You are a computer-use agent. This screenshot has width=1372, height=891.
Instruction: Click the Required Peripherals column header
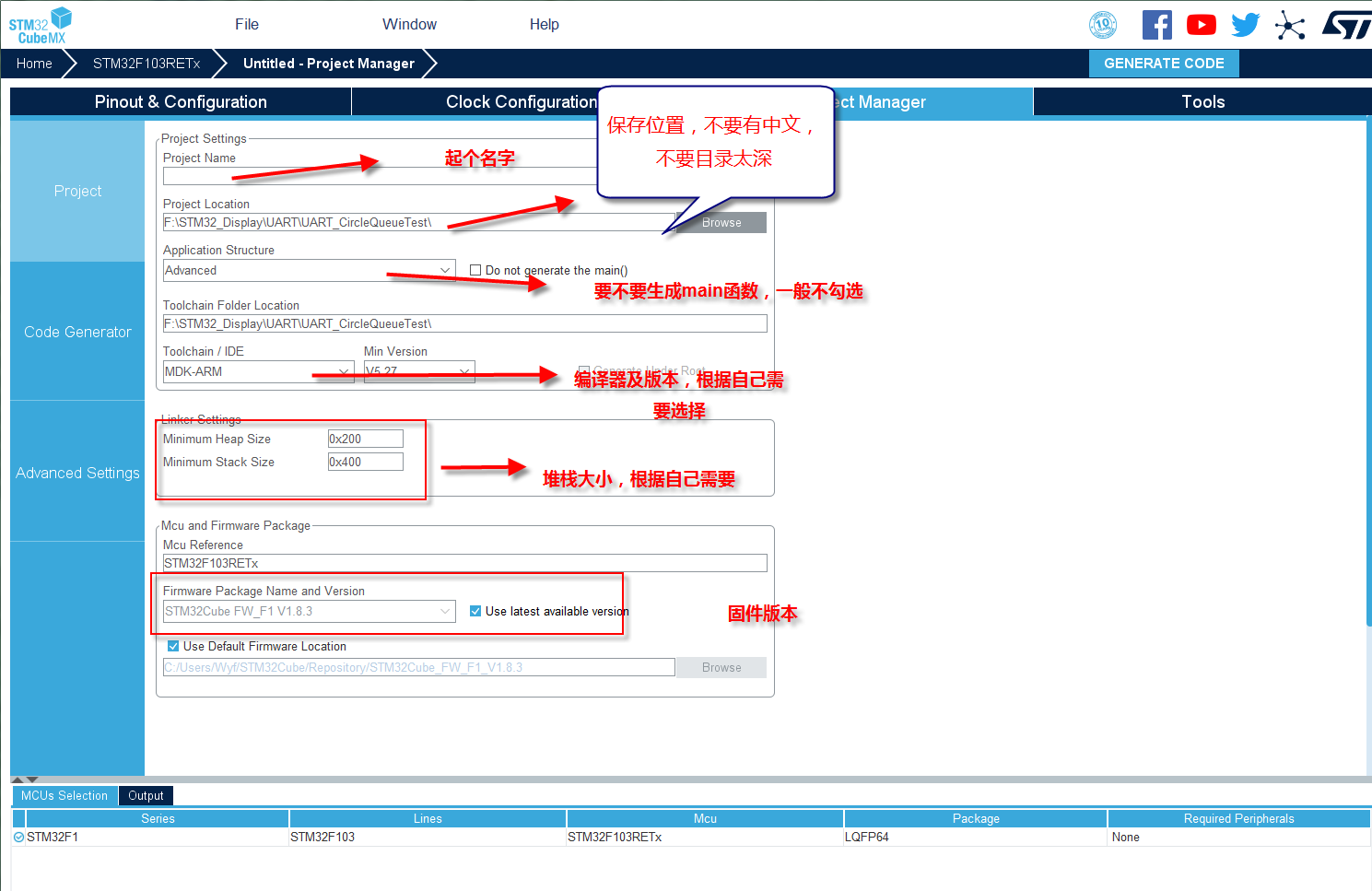point(1239,818)
